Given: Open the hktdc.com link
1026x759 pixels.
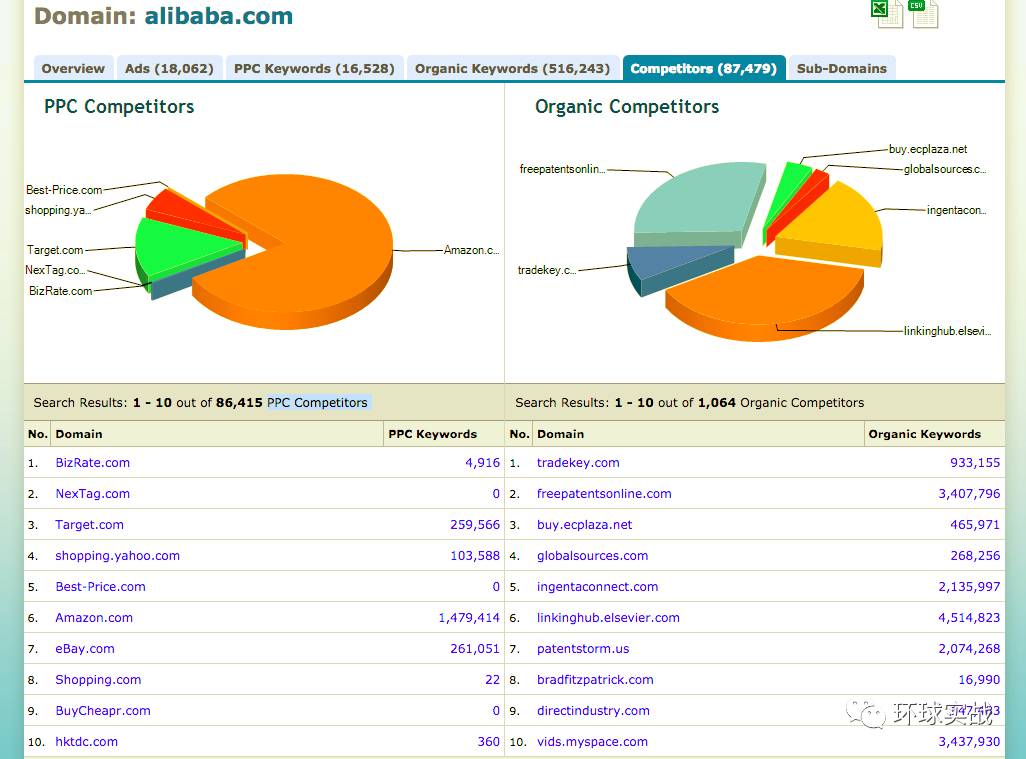Looking at the screenshot, I should point(86,741).
